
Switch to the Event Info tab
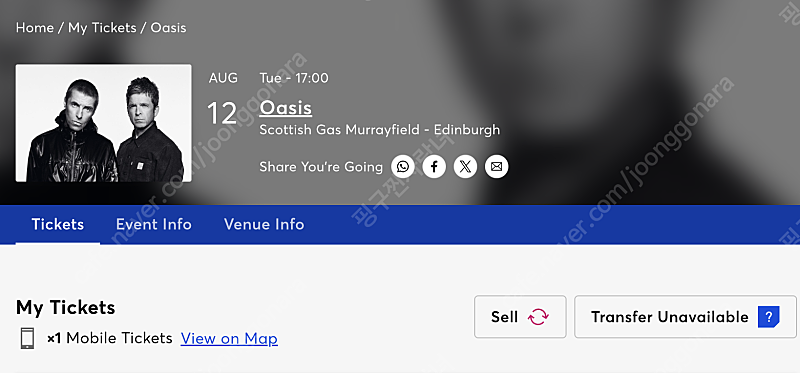click(154, 225)
